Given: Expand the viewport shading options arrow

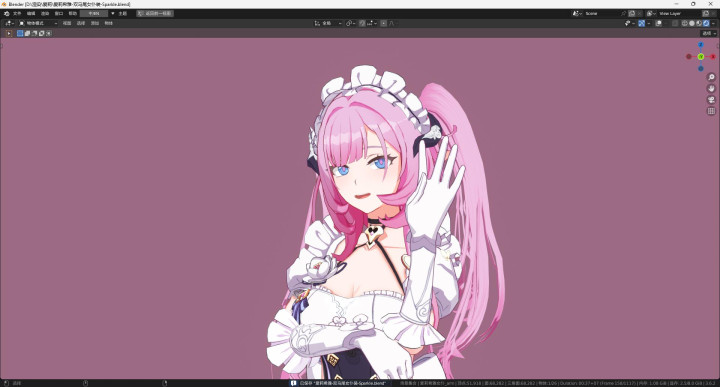Looking at the screenshot, I should (713, 23).
